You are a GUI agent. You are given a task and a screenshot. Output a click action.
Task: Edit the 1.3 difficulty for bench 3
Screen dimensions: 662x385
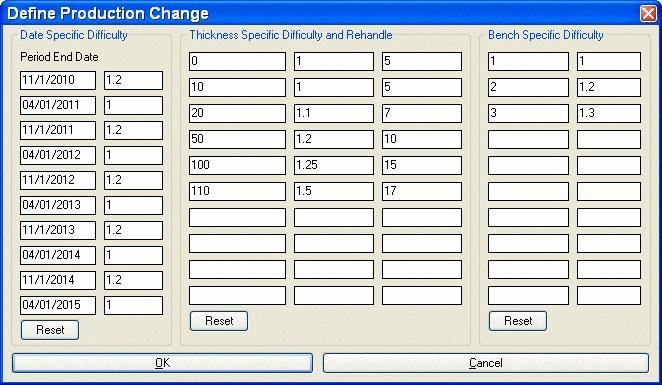click(609, 114)
